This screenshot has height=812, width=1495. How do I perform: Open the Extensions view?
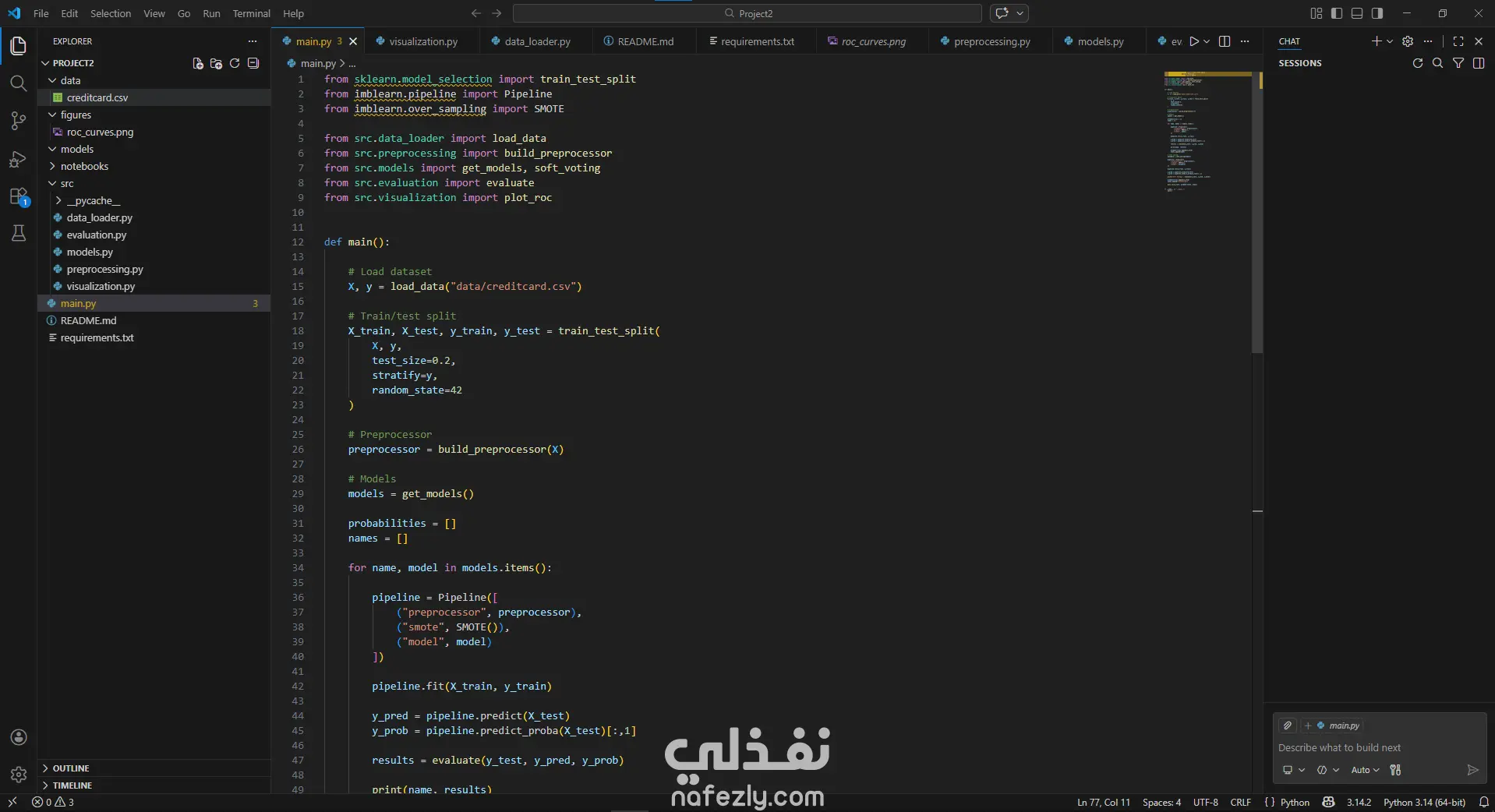(19, 196)
